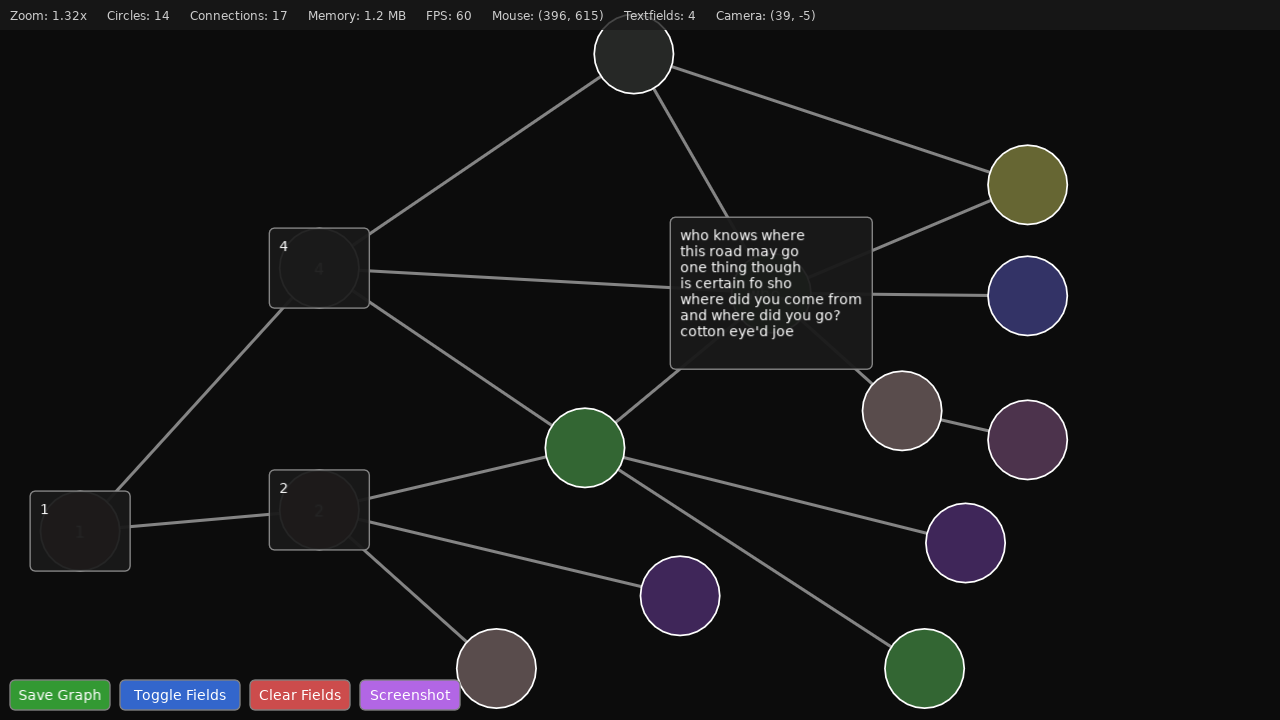Focus the text field labeled 4
The height and width of the screenshot is (720, 1280).
[319, 268]
